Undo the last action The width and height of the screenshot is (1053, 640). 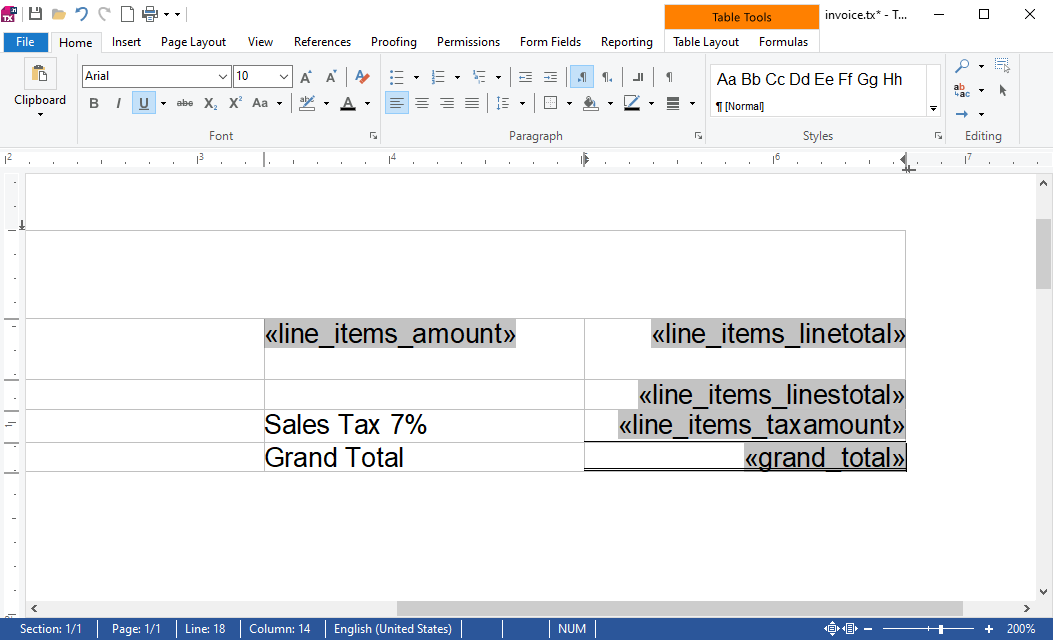coord(81,13)
